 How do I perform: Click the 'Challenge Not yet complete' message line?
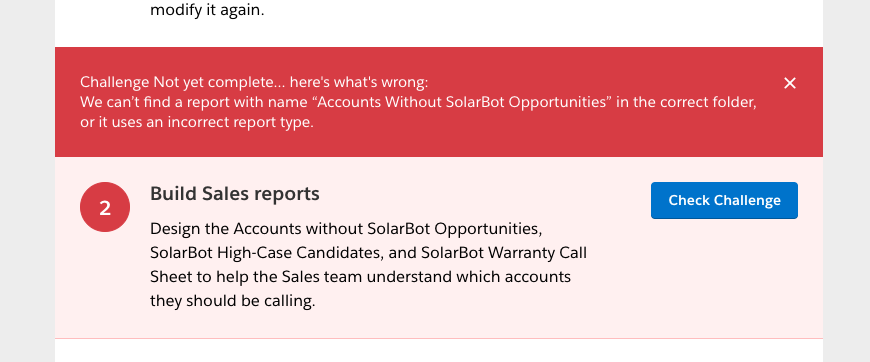coord(254,82)
